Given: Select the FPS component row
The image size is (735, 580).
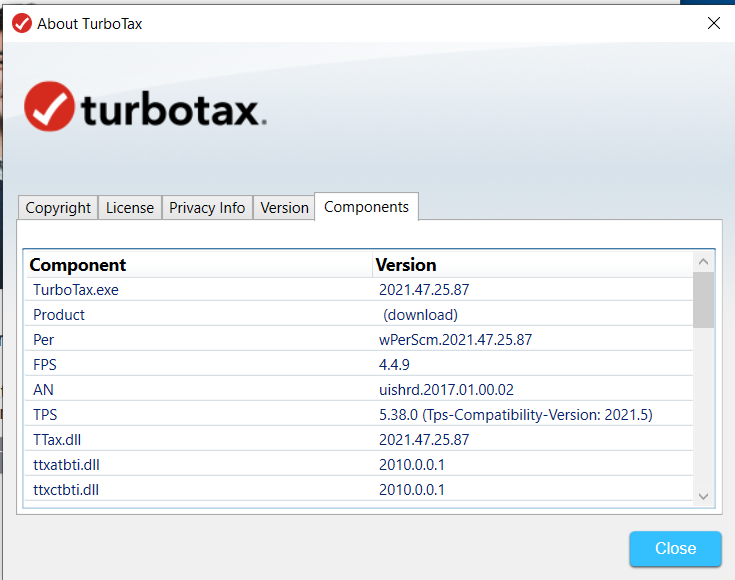Looking at the screenshot, I should (359, 365).
